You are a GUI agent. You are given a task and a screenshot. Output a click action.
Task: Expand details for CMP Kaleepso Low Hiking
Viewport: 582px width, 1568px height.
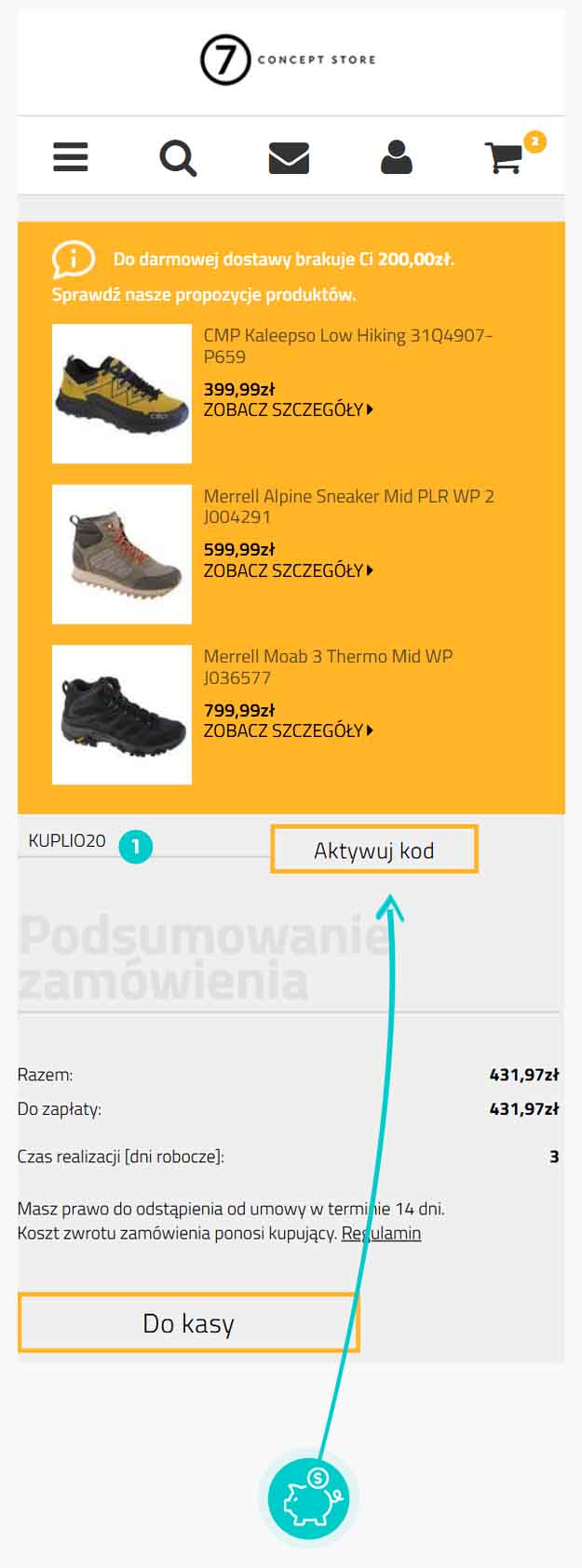pyautogui.click(x=289, y=409)
